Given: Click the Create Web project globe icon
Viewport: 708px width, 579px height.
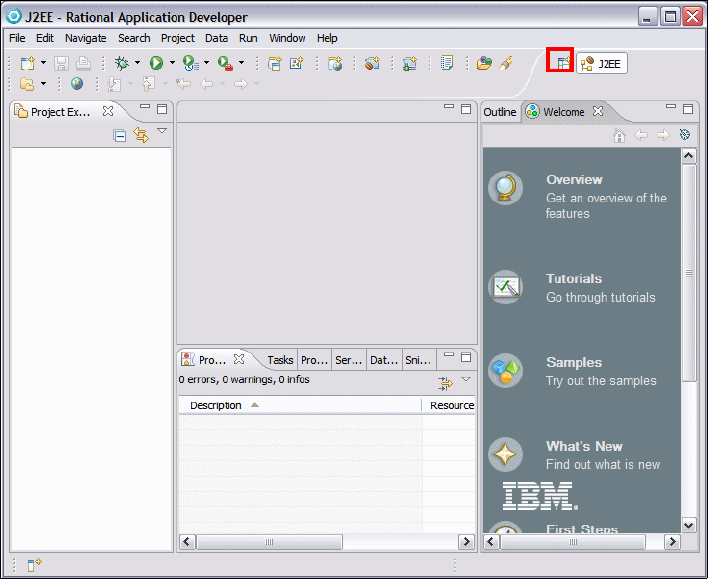Looking at the screenshot, I should click(335, 63).
